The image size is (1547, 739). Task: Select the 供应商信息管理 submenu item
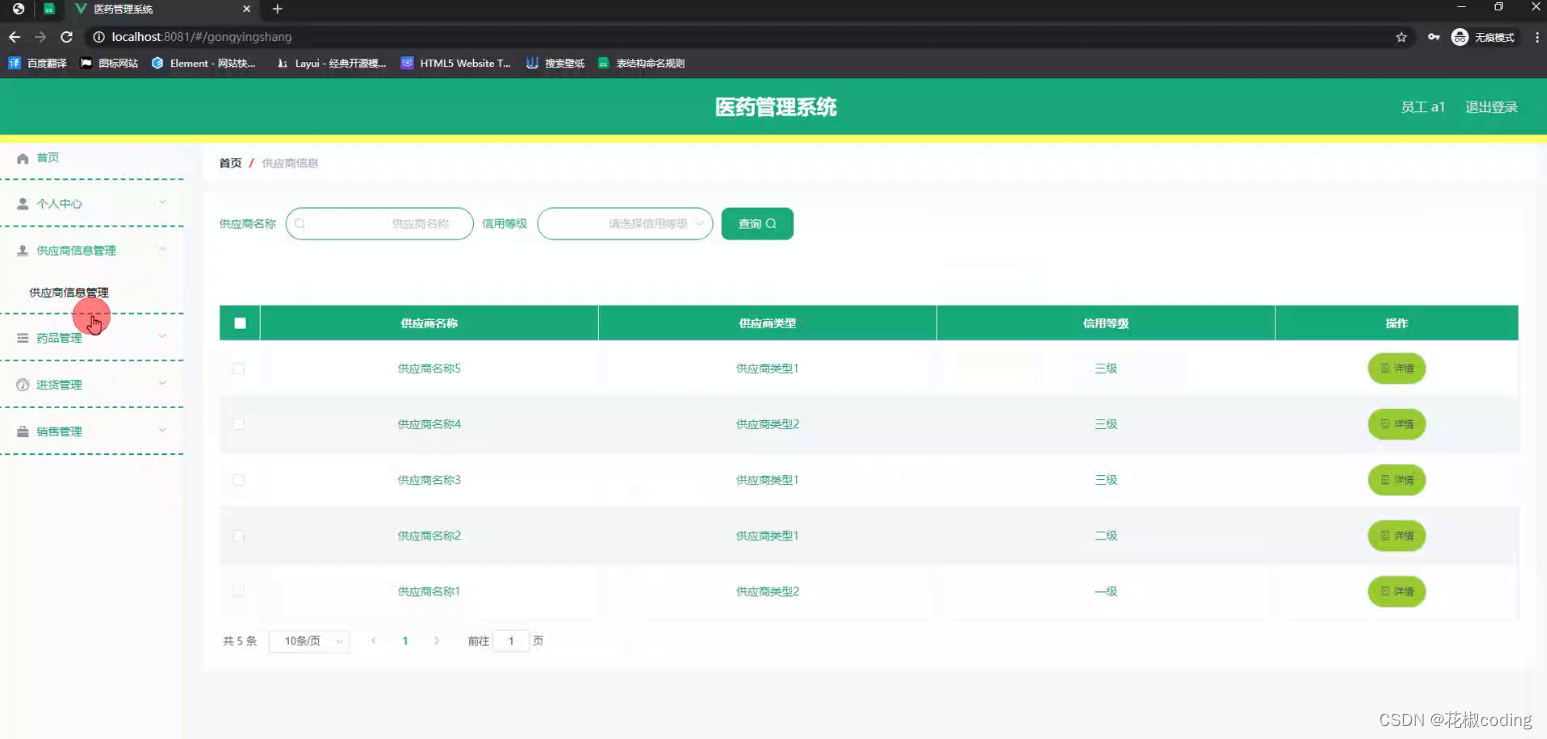click(69, 293)
